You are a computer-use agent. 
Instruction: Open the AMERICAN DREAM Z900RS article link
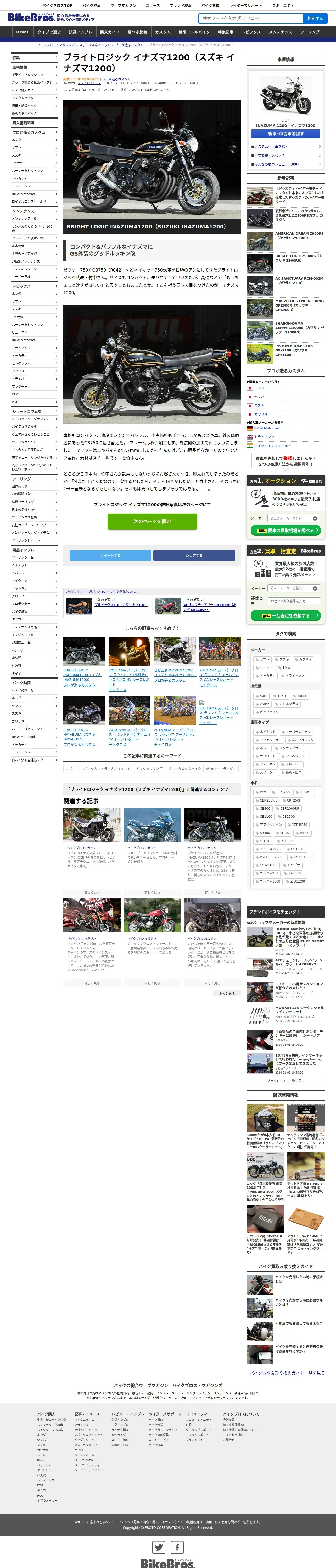click(x=299, y=235)
